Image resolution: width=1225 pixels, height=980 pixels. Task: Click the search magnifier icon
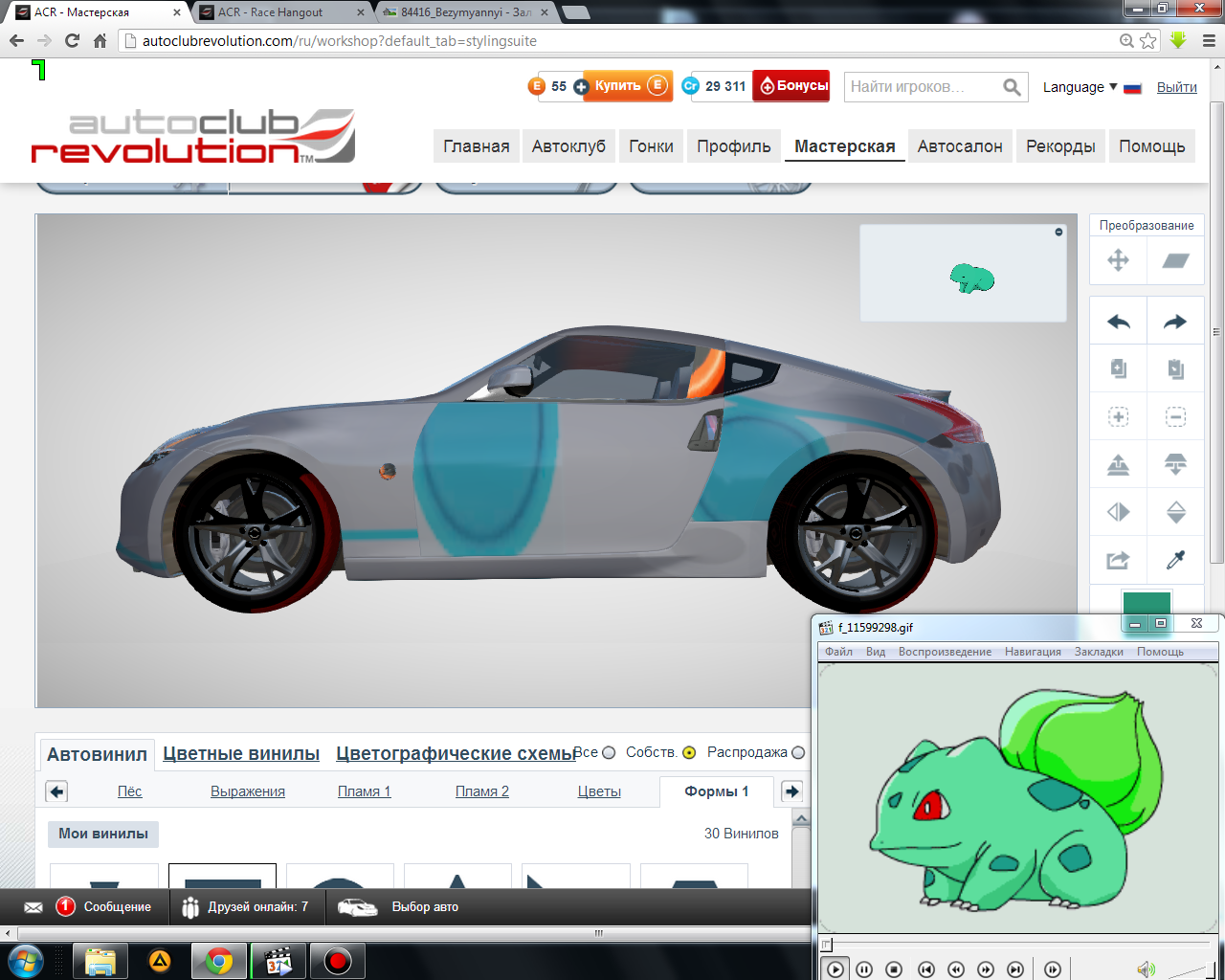[x=1012, y=87]
